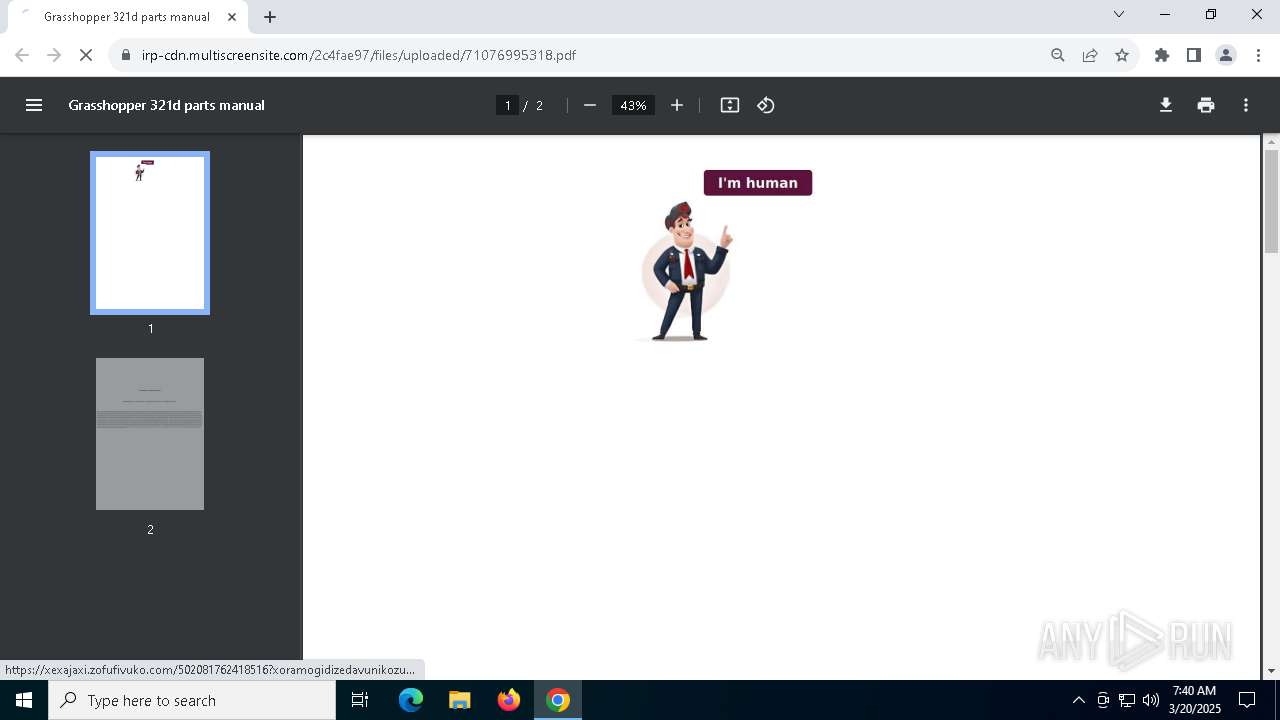Launch Microsoft Edge from taskbar

point(411,700)
